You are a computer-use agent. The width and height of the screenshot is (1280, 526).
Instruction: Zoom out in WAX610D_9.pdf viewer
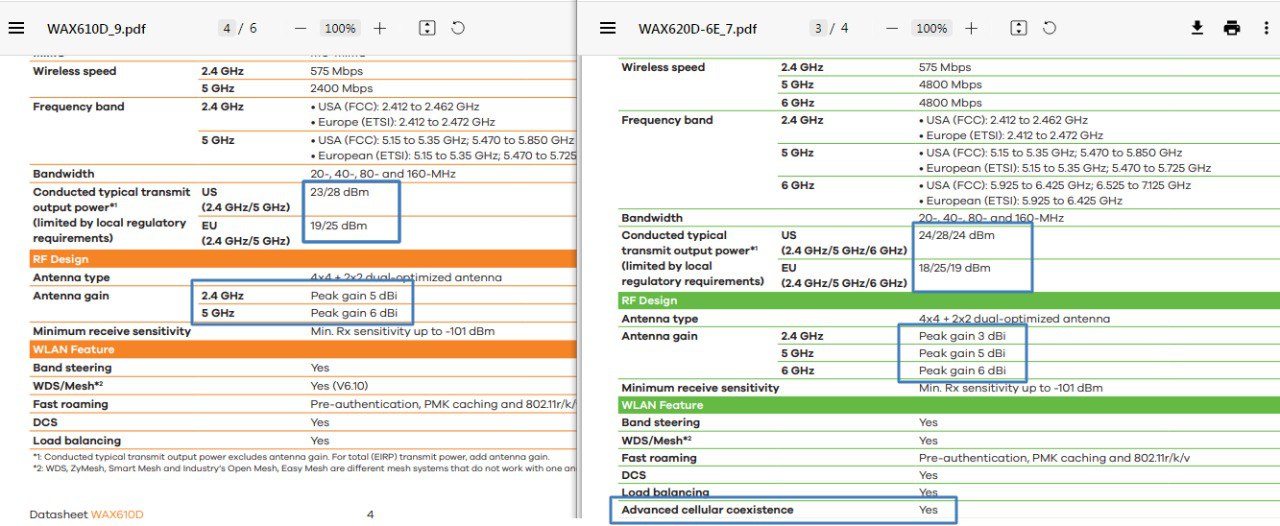pyautogui.click(x=300, y=28)
